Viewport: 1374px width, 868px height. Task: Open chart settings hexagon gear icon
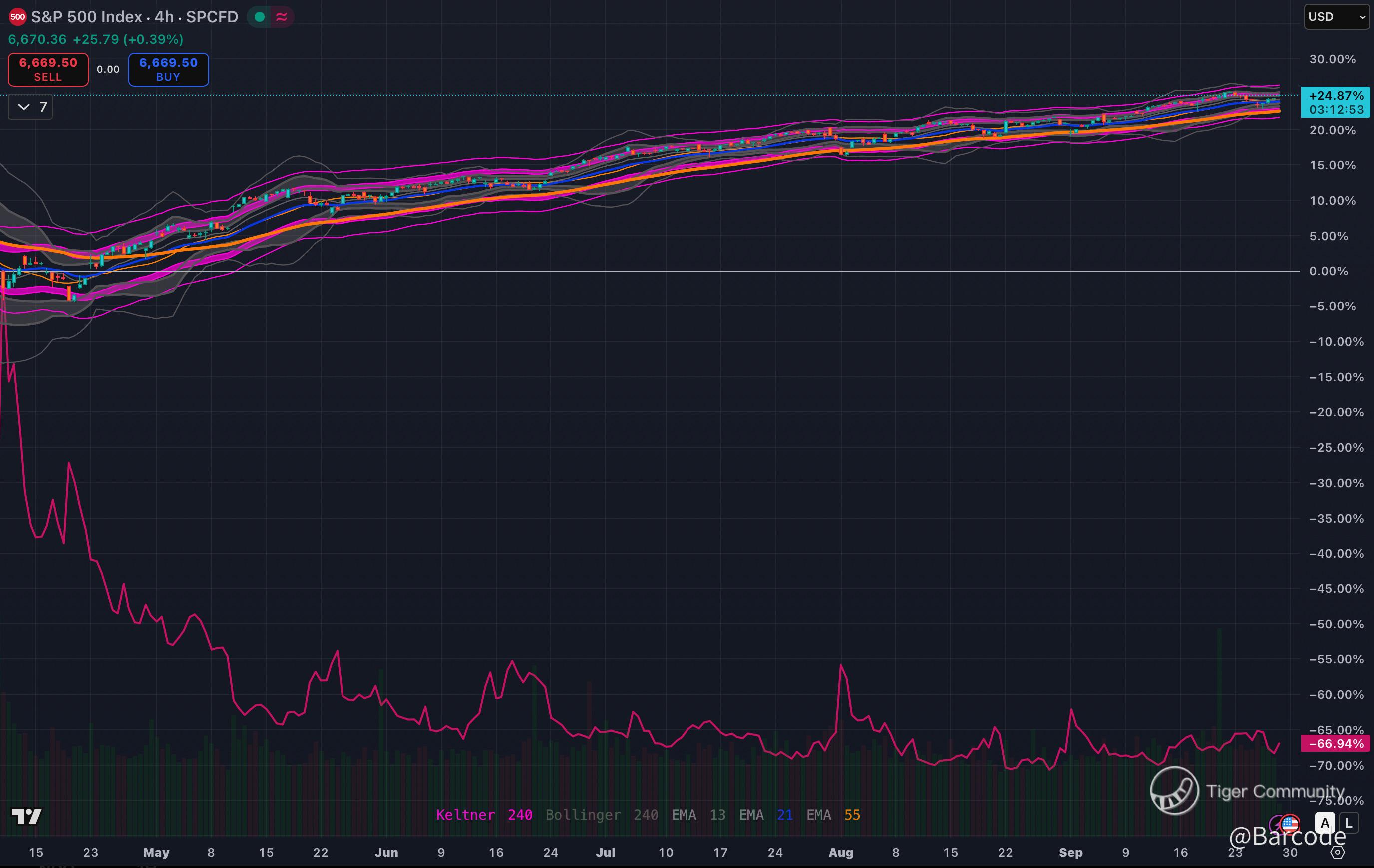[x=1338, y=852]
